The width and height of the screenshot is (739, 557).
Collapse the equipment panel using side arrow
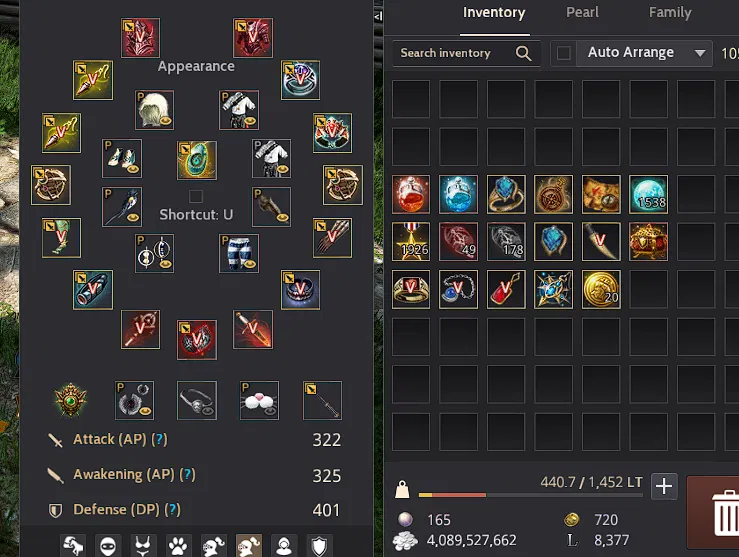pyautogui.click(x=378, y=16)
